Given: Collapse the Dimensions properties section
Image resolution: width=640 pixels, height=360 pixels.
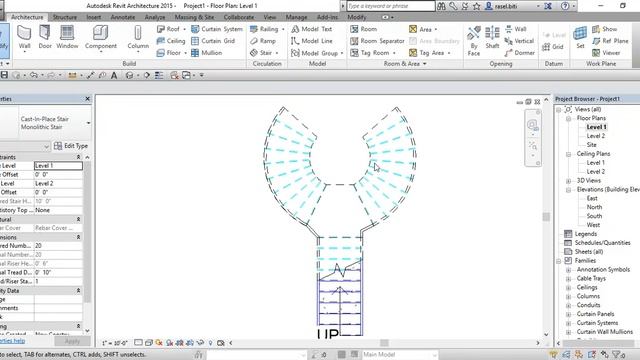Looking at the screenshot, I should coord(78,237).
